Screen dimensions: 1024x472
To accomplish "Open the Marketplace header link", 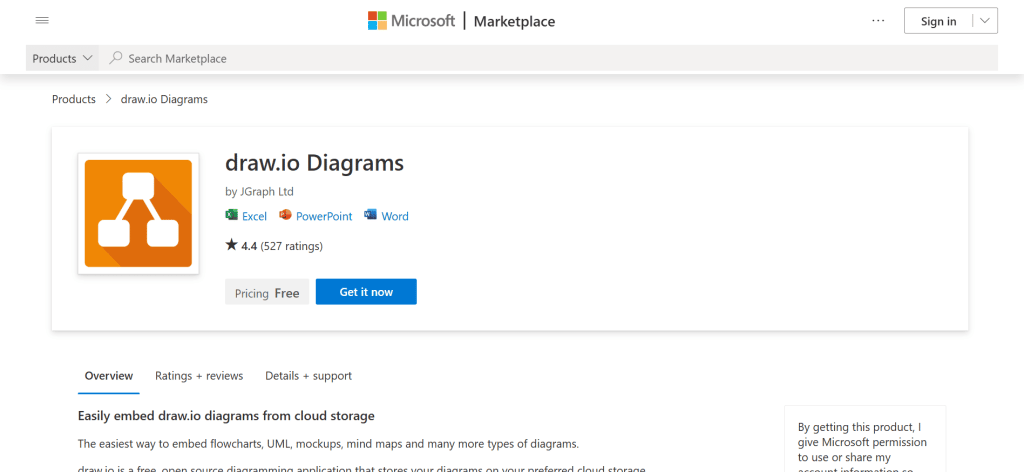I will click(514, 21).
